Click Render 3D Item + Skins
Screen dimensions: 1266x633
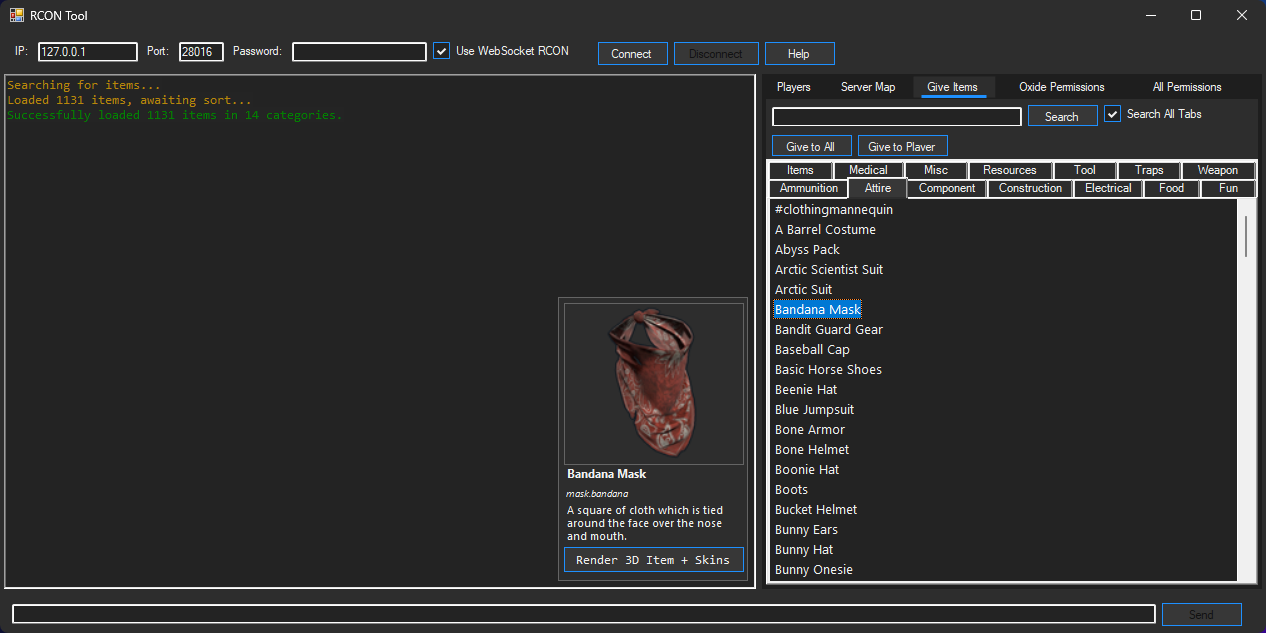pyautogui.click(x=653, y=559)
